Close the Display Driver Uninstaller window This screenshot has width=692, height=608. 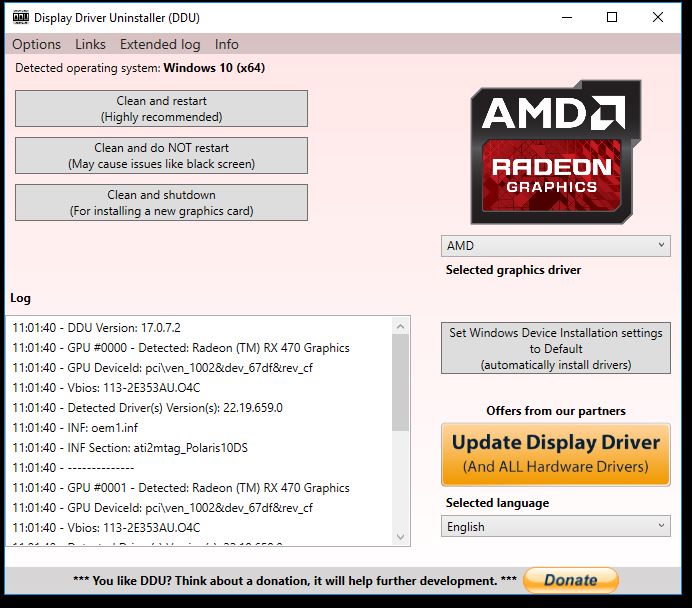click(x=658, y=17)
